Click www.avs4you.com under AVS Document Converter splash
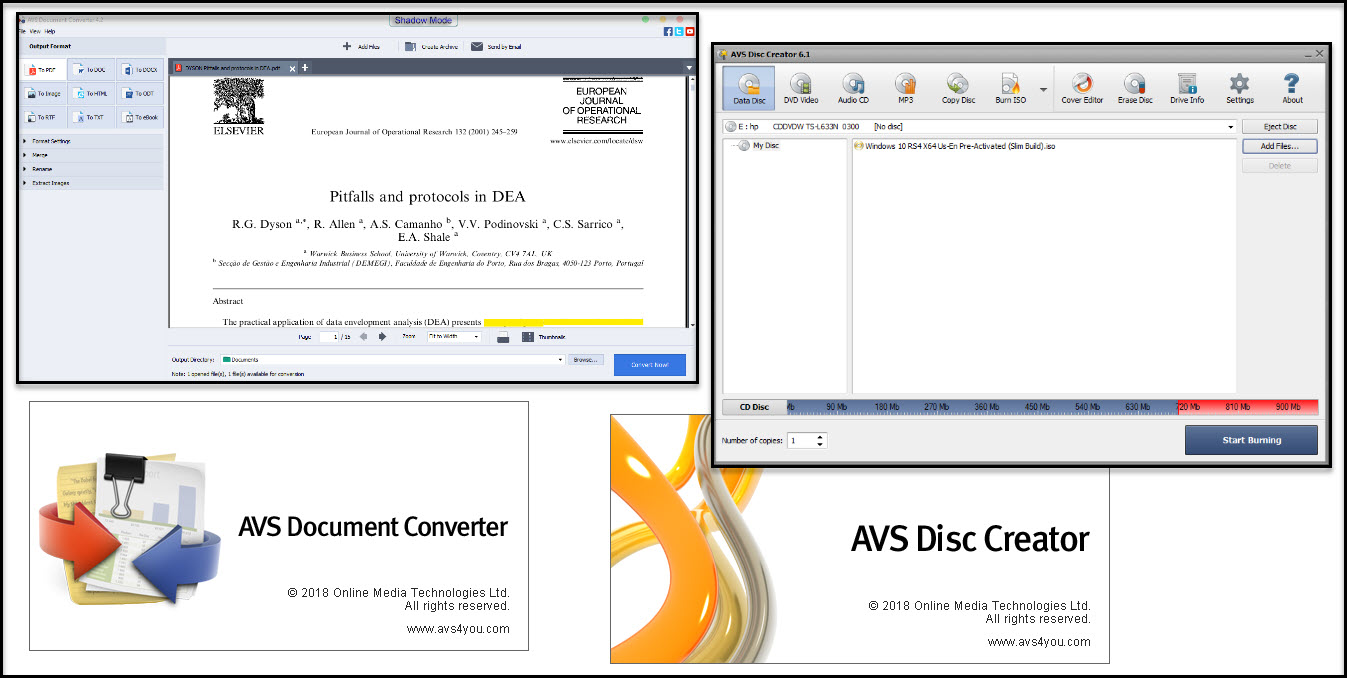The height and width of the screenshot is (678, 1347). tap(458, 629)
